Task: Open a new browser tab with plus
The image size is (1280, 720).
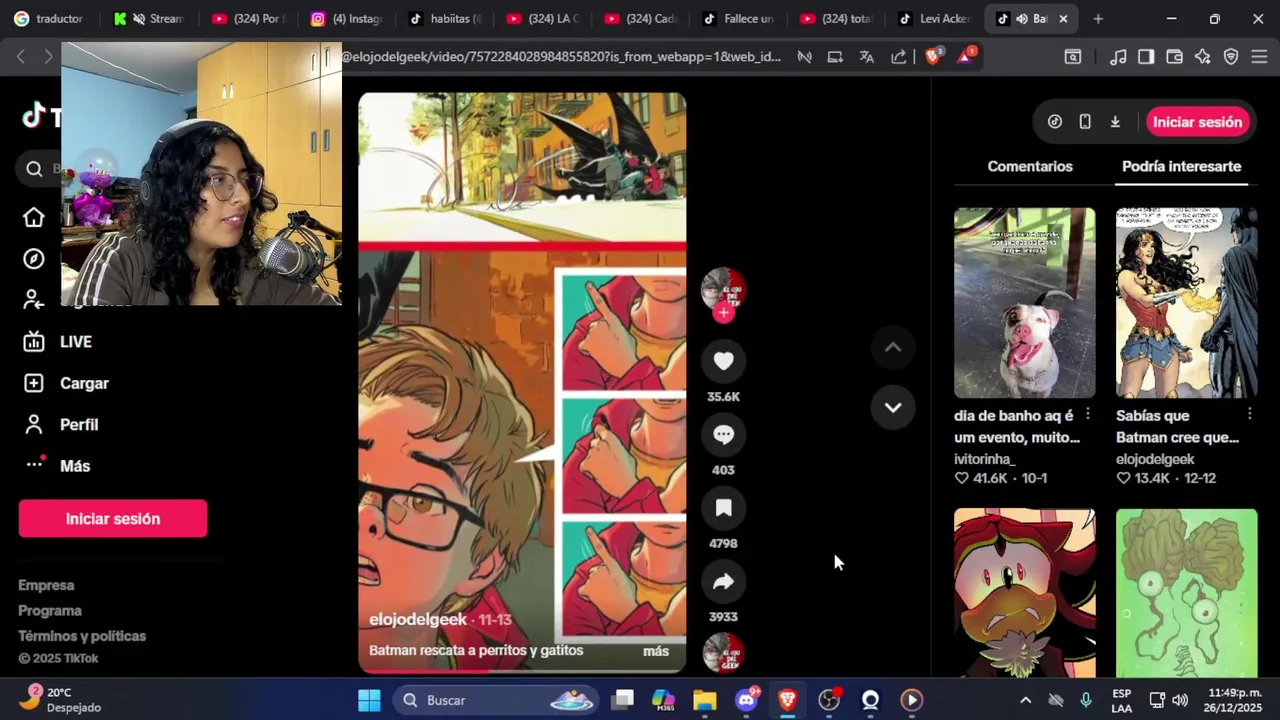Action: click(1098, 19)
